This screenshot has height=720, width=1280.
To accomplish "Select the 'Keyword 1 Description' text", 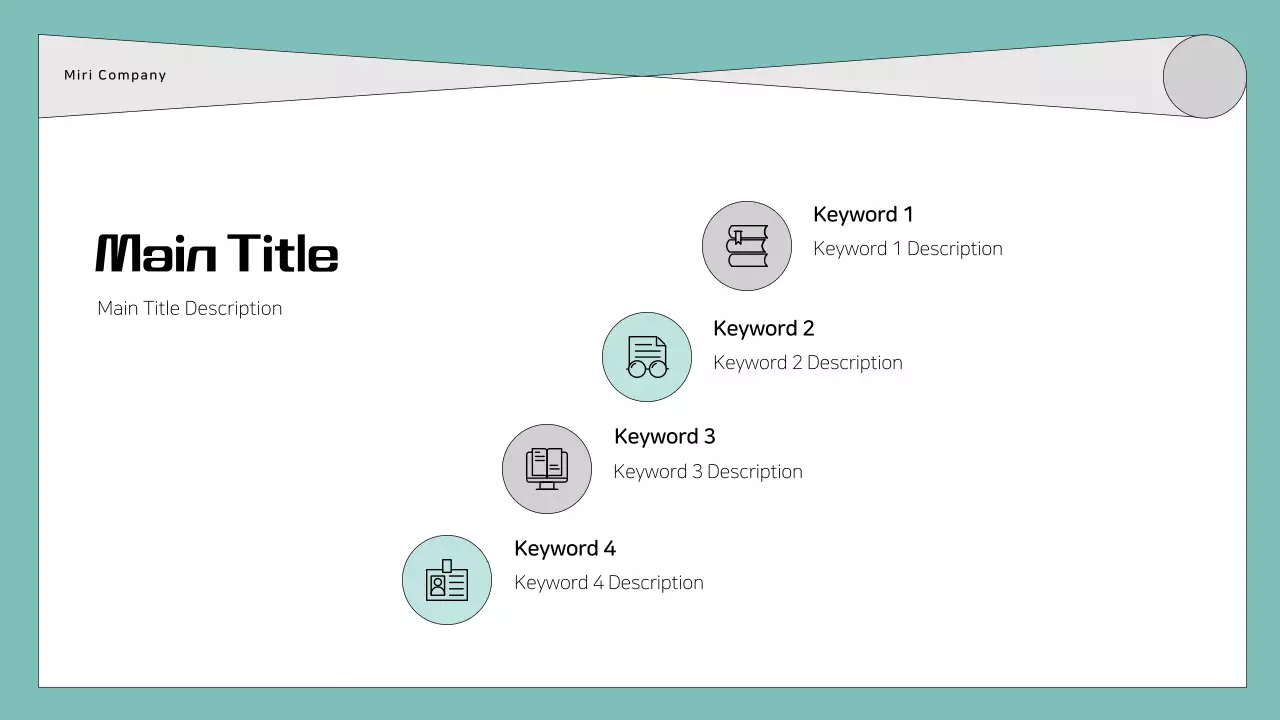I will click(907, 248).
